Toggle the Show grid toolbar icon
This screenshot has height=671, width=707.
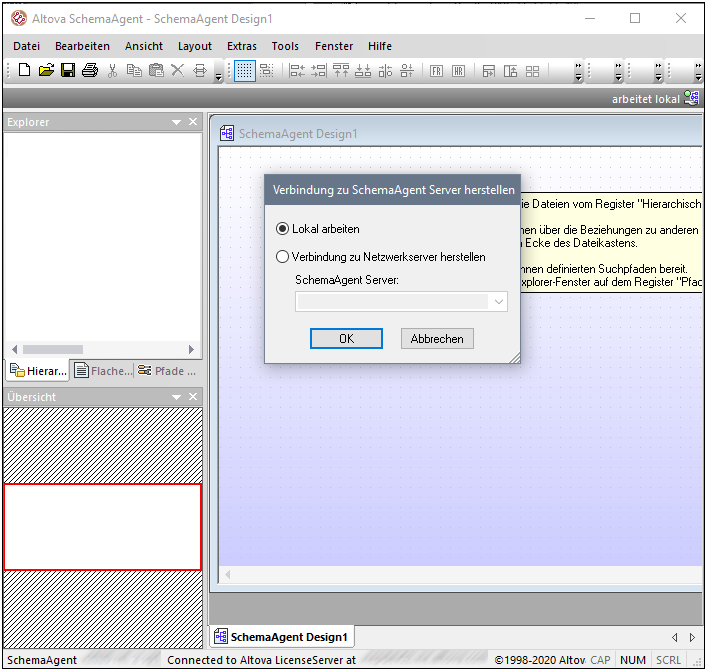click(244, 71)
